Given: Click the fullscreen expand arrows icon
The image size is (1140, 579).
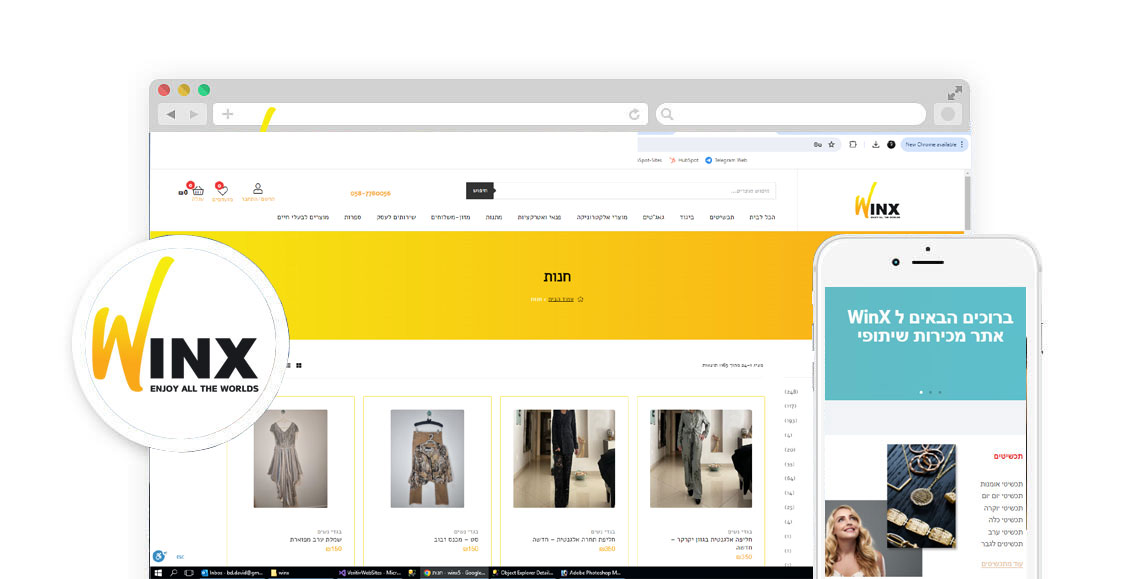Looking at the screenshot, I should pos(955,92).
